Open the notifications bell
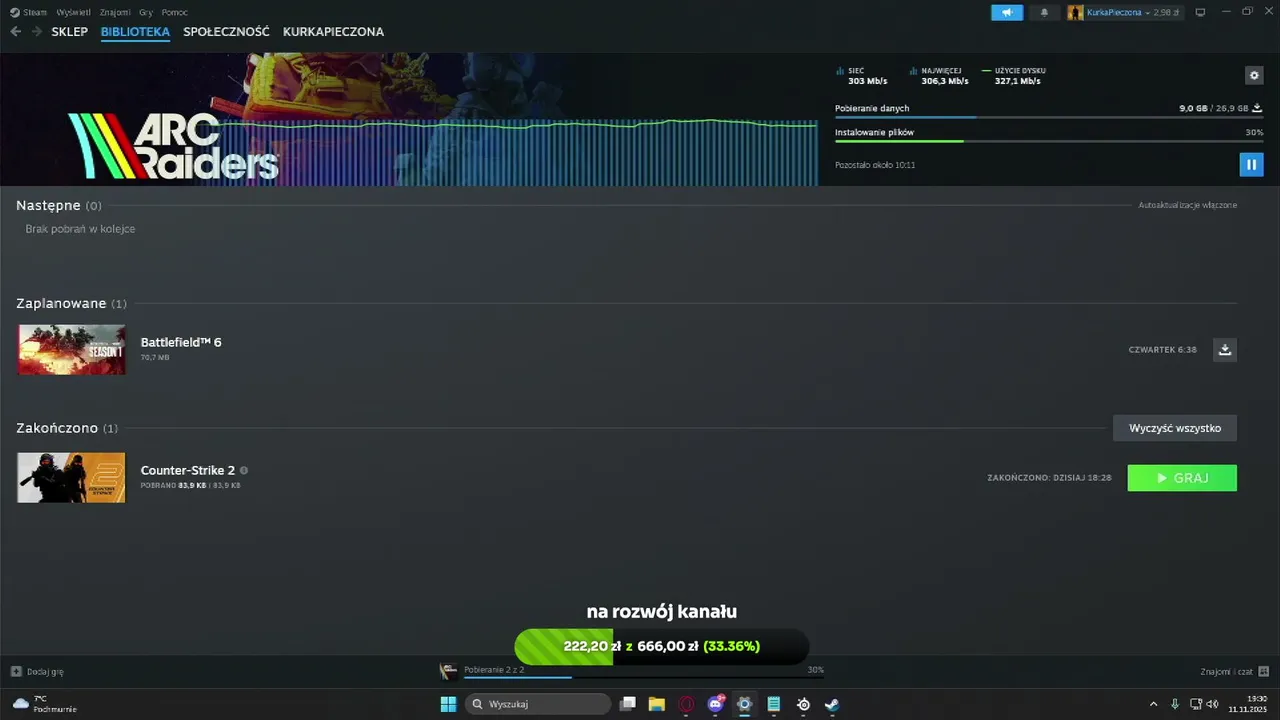Viewport: 1280px width, 720px height. click(x=1044, y=12)
